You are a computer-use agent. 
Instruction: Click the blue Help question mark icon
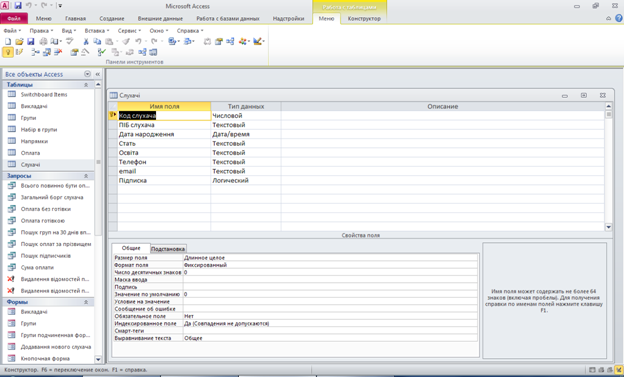click(618, 18)
